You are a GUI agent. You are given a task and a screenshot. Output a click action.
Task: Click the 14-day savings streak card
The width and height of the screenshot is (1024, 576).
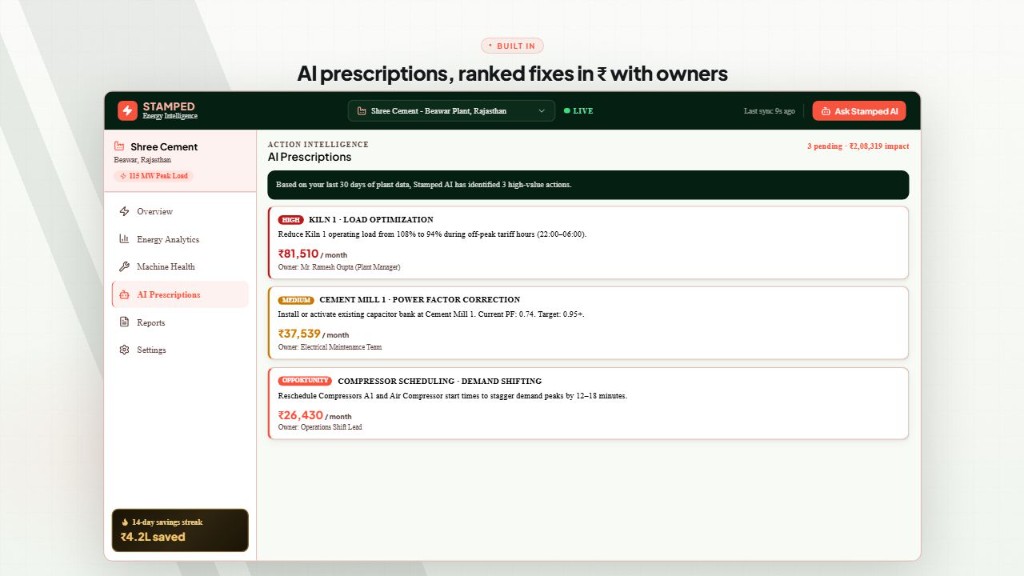click(x=180, y=530)
